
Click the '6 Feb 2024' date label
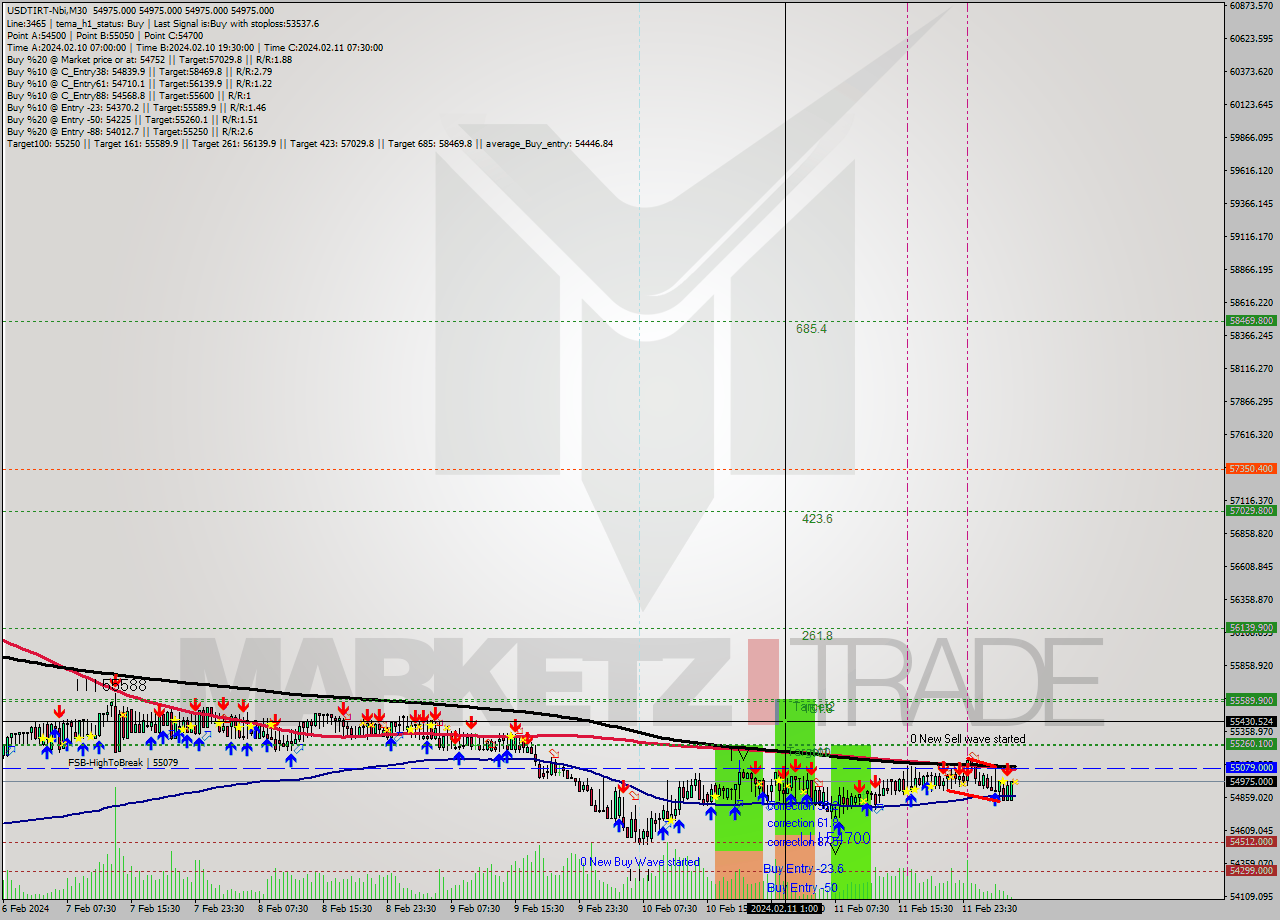pyautogui.click(x=25, y=909)
